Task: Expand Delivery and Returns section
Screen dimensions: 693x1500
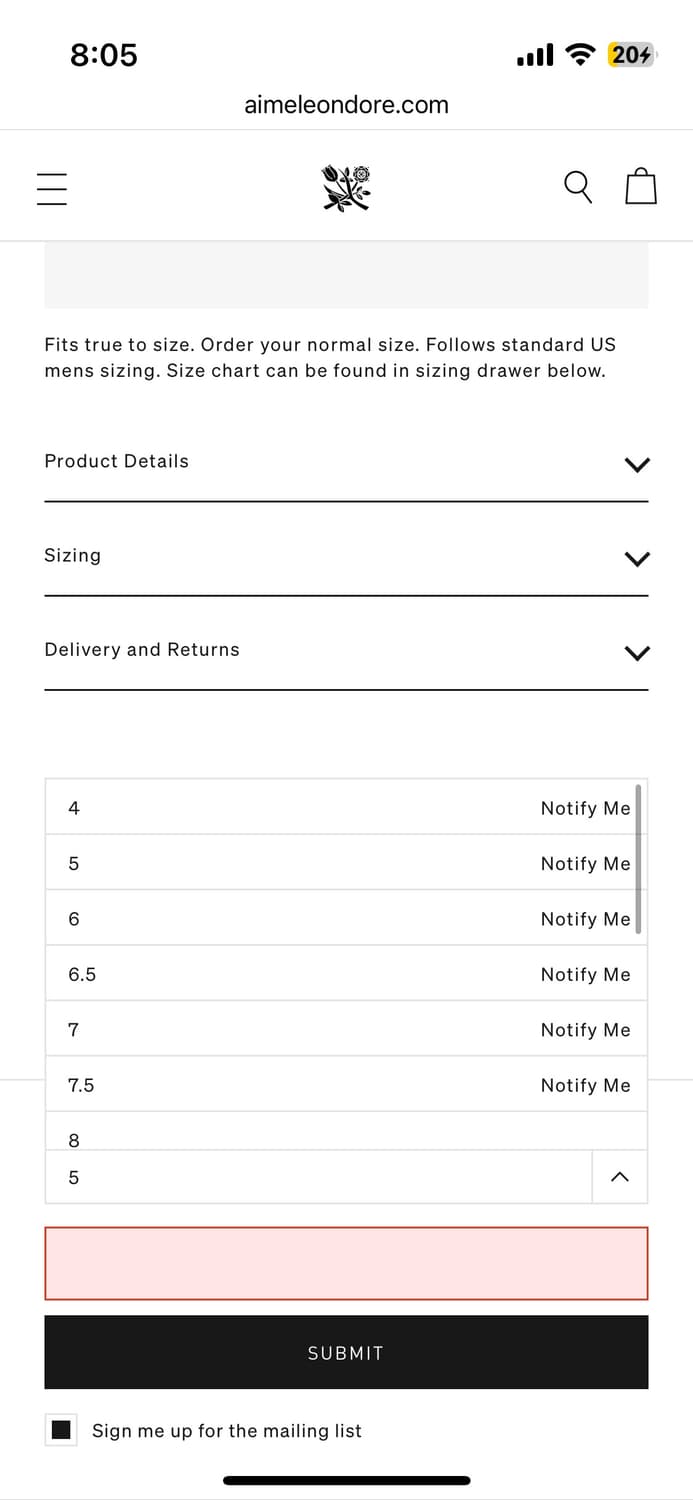Action: [346, 650]
